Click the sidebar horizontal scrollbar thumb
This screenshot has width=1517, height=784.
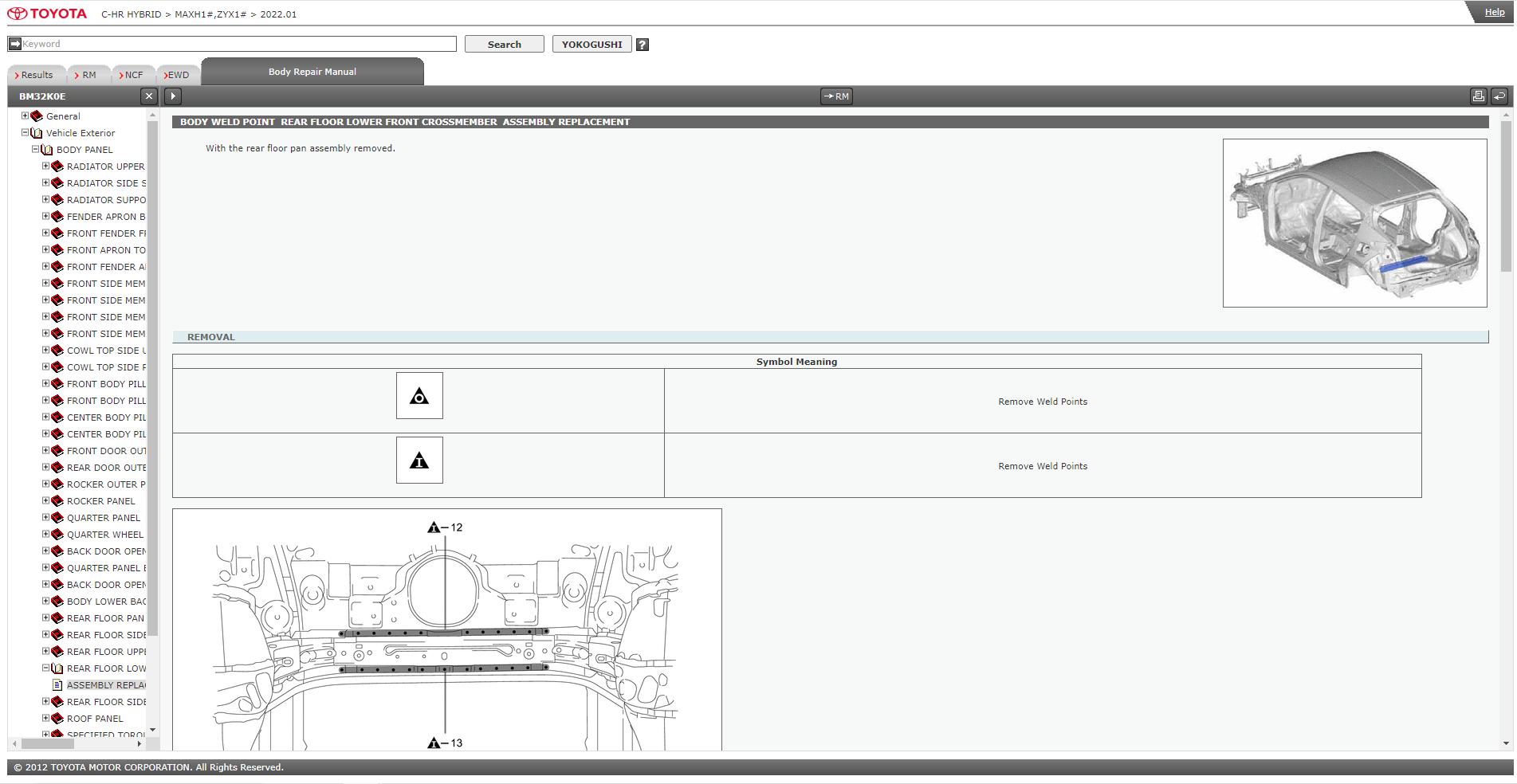48,743
